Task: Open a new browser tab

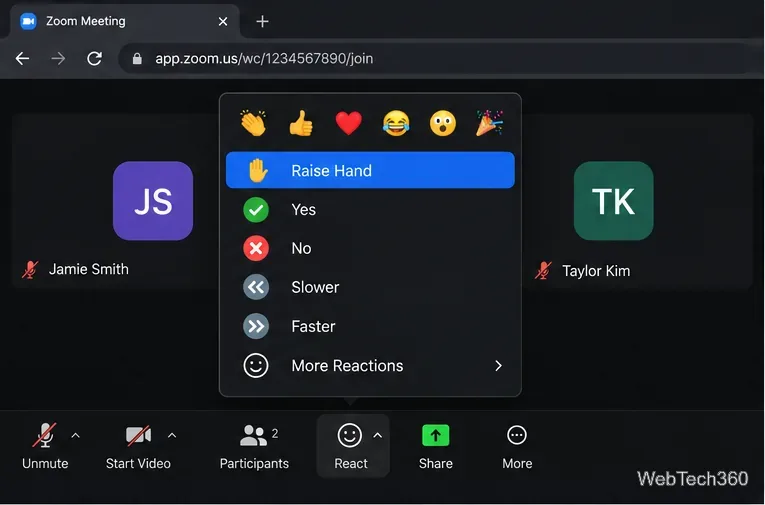Action: pos(262,21)
